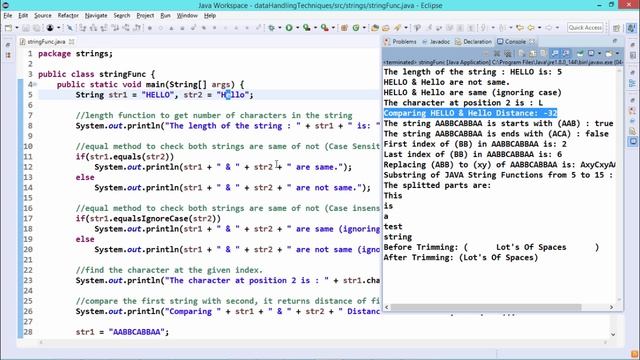Open the Project menu
Viewport: 640px width, 360px height.
click(145, 16)
